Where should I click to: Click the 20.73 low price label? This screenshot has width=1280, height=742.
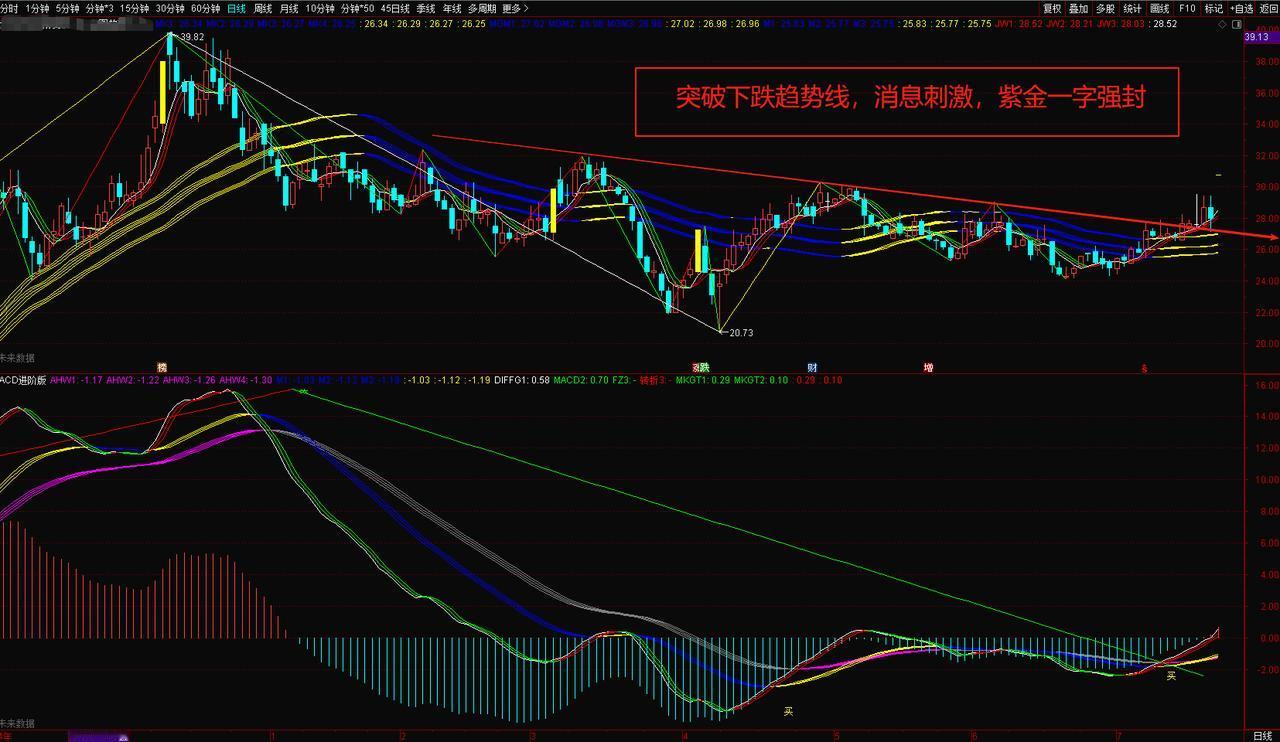pyautogui.click(x=741, y=332)
